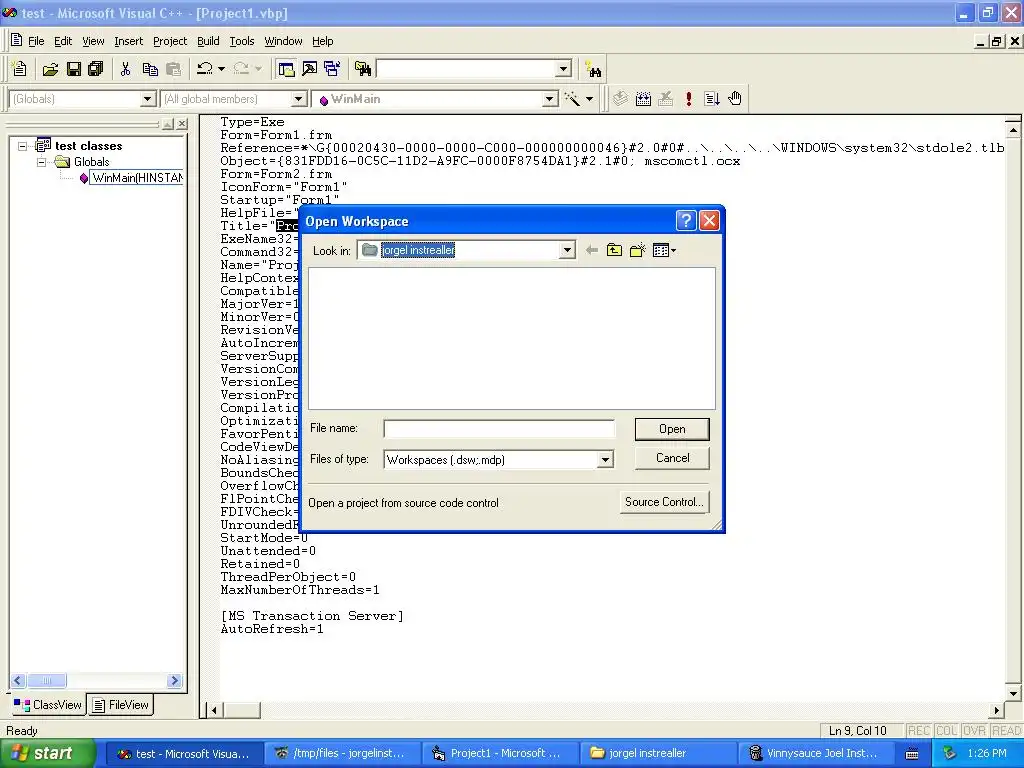
Task: Go back in Open Workspace dialog
Action: (592, 250)
